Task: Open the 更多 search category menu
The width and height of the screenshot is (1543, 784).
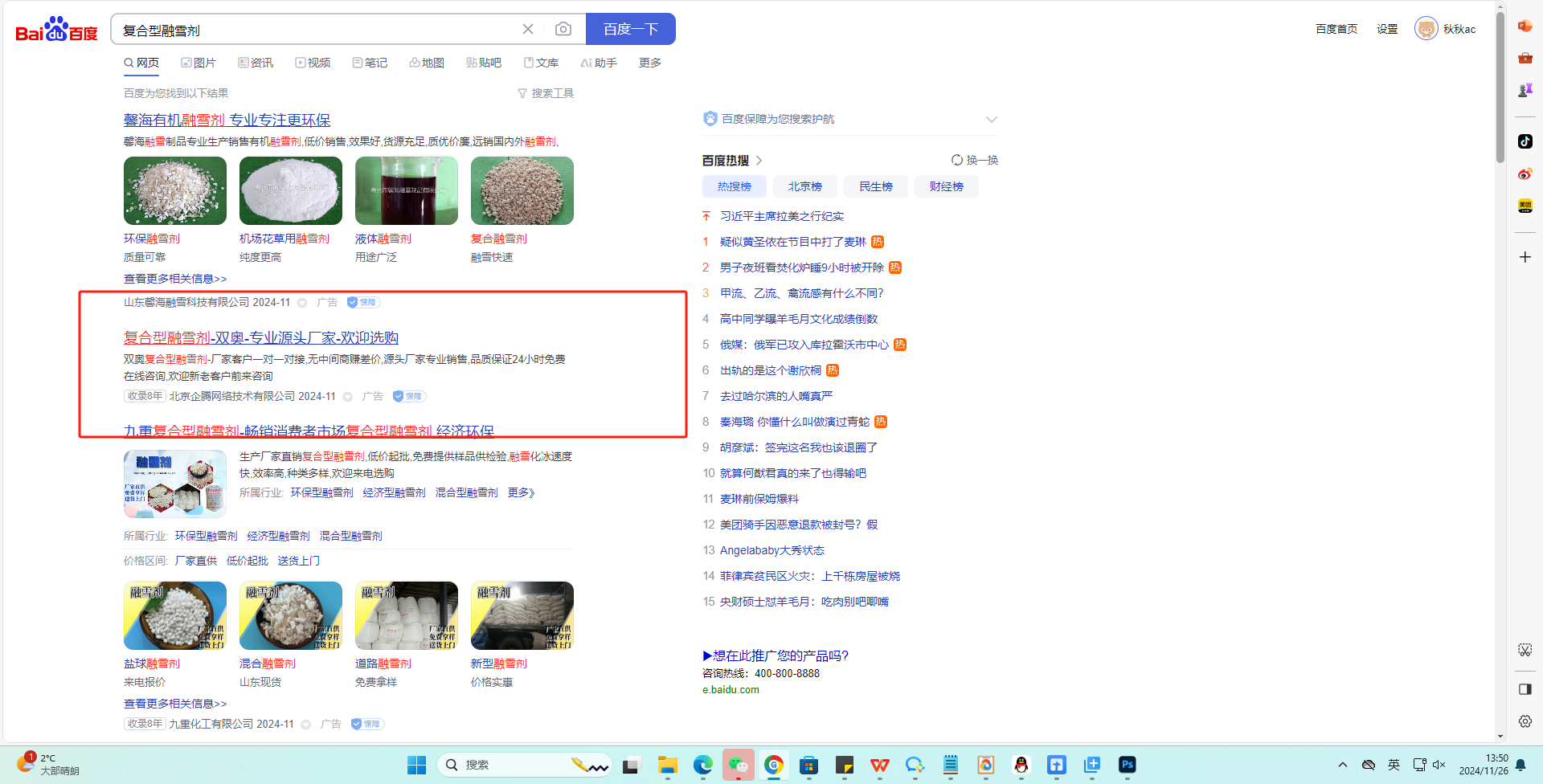Action: [x=649, y=63]
